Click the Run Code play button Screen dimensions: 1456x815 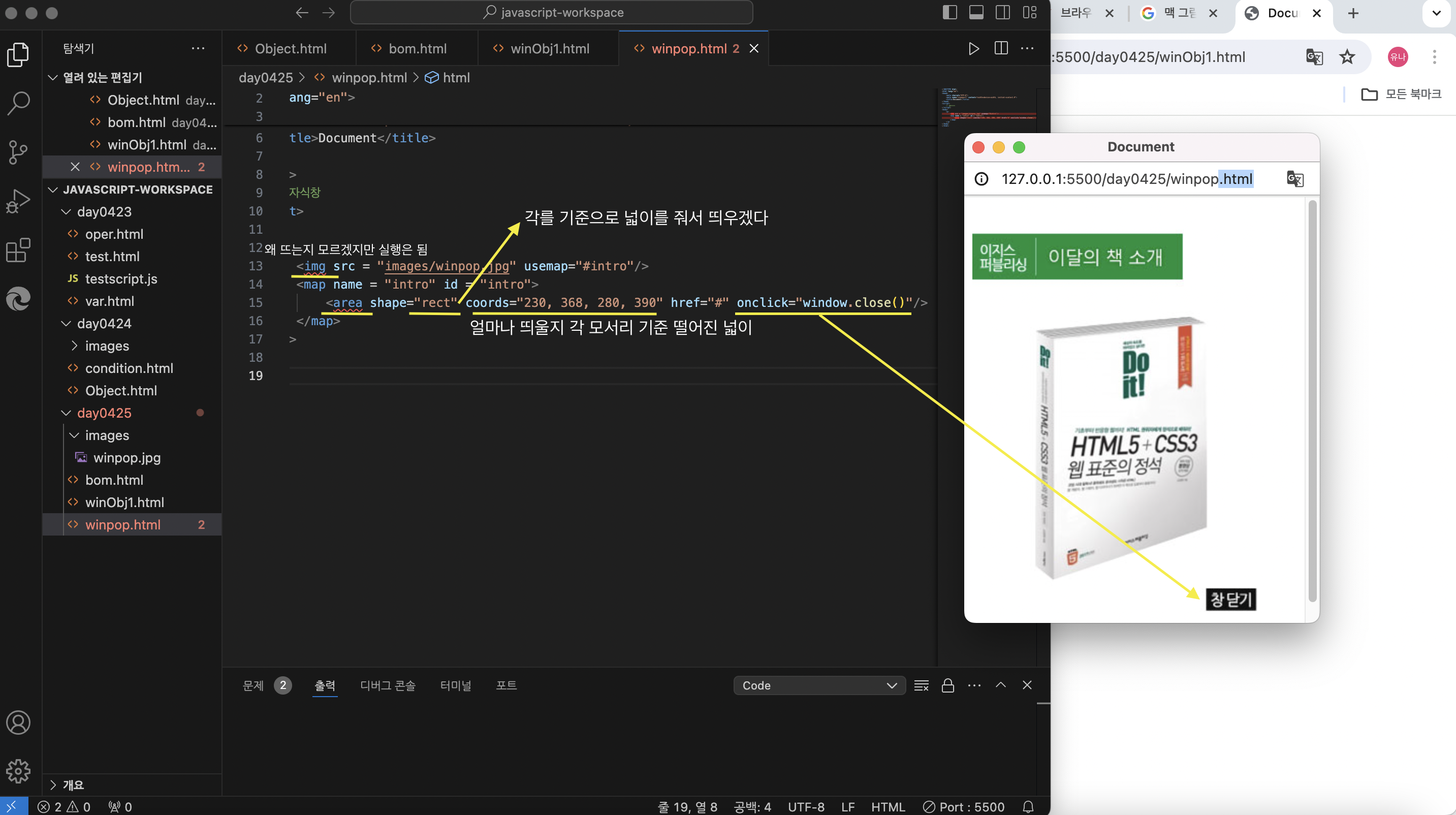click(973, 49)
